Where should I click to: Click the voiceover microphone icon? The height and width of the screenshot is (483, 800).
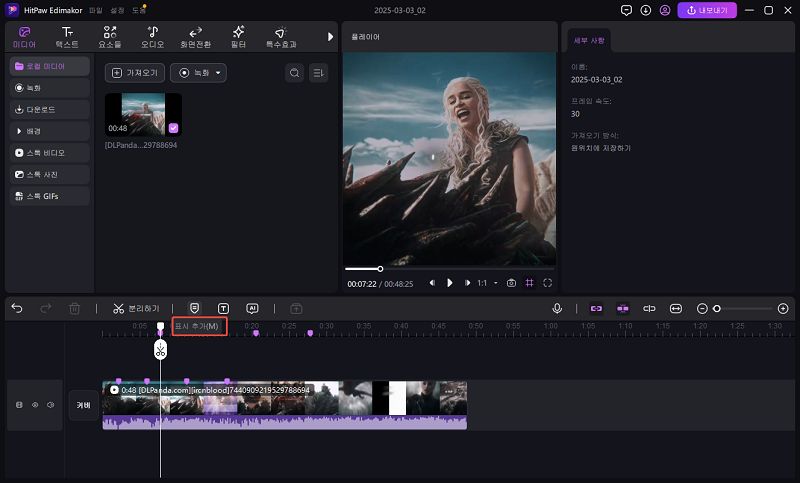557,309
